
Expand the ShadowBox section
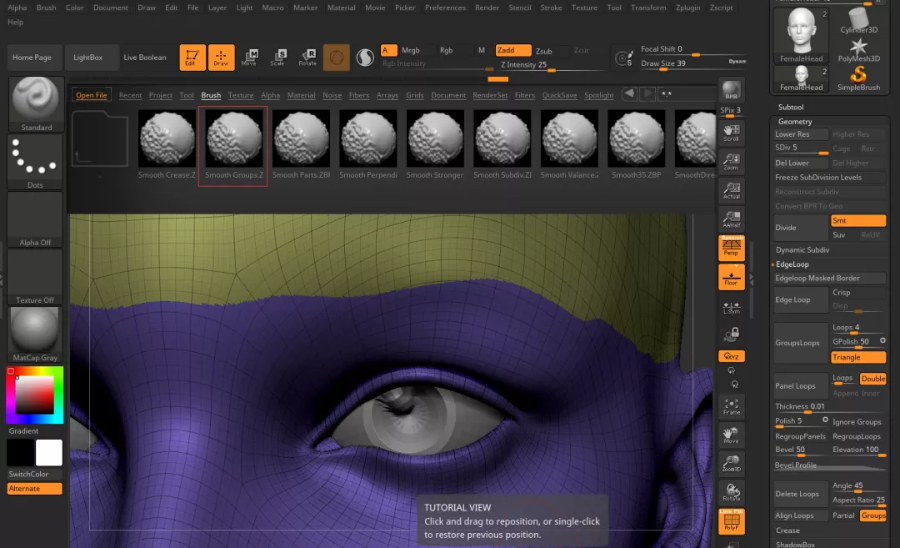795,544
